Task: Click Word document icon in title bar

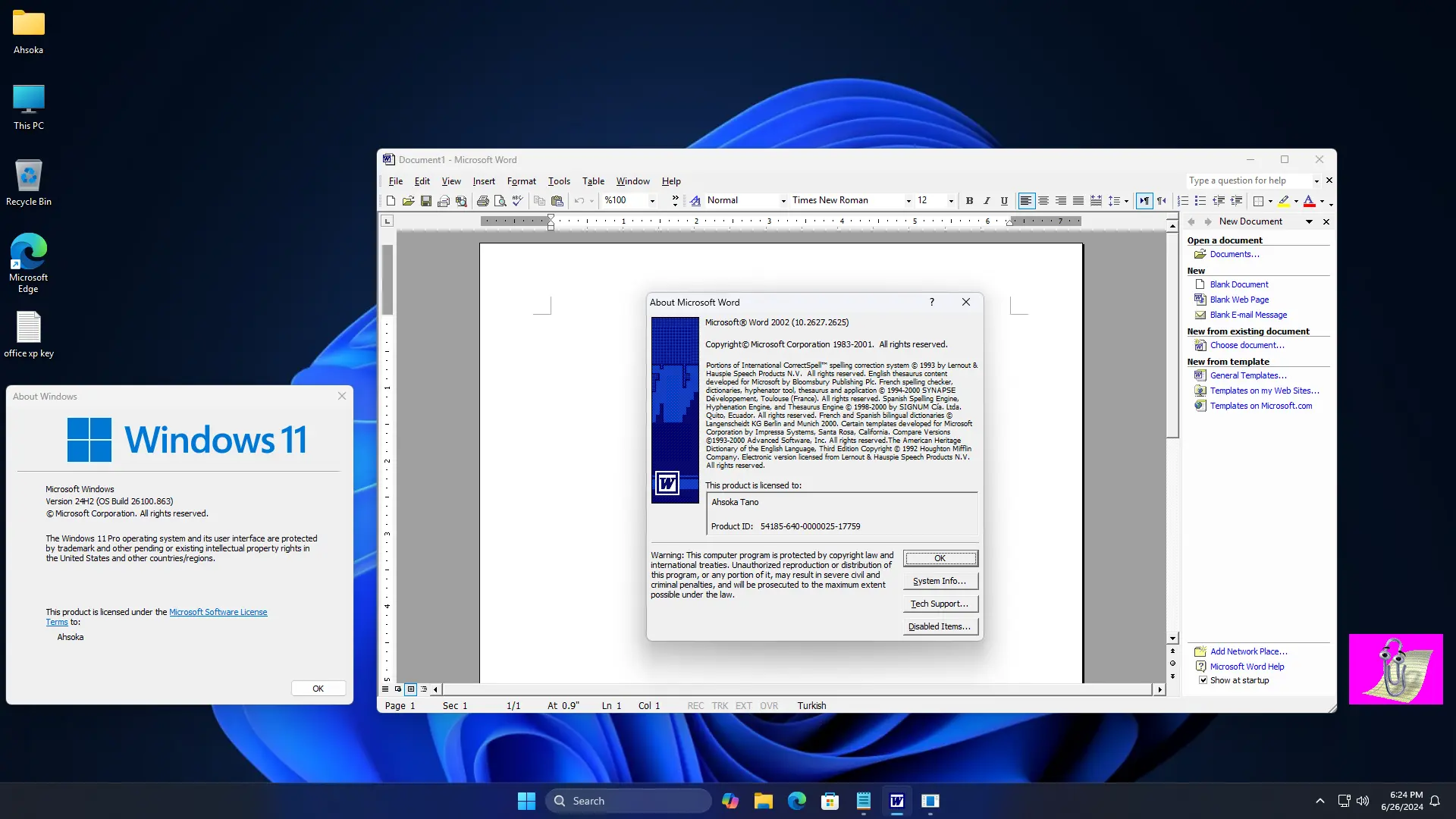Action: point(388,159)
